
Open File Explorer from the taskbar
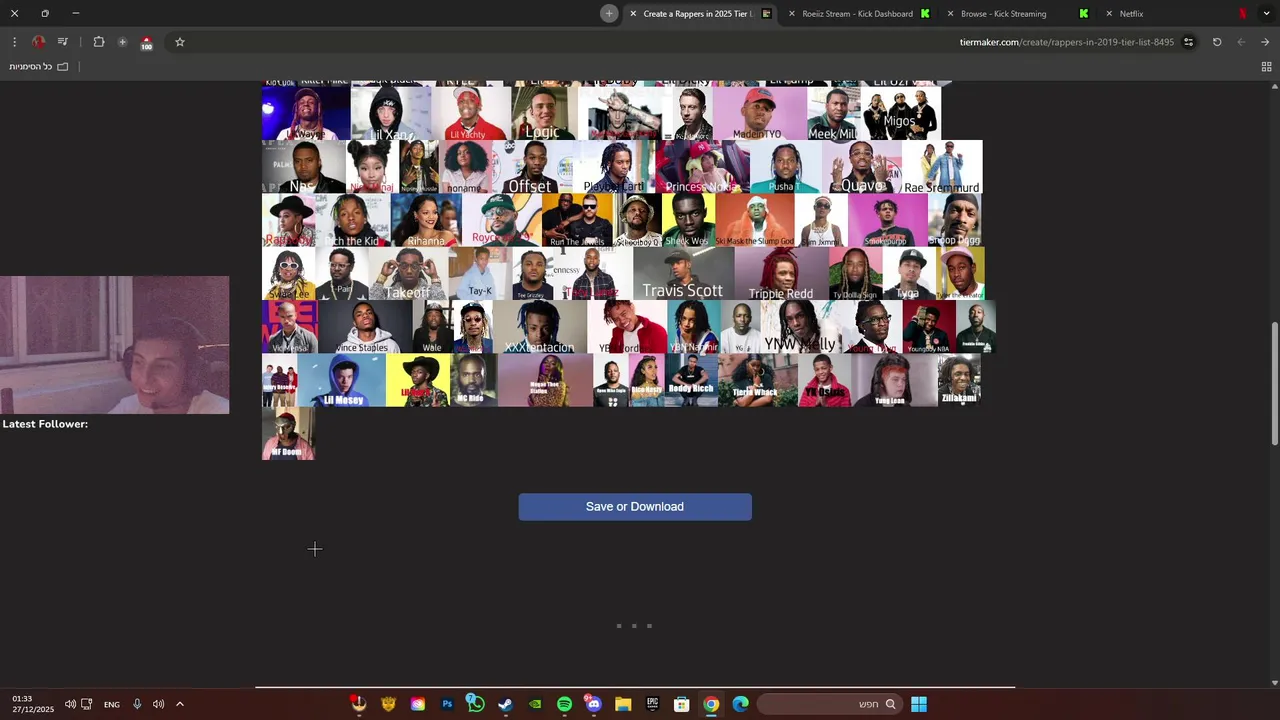click(x=623, y=704)
